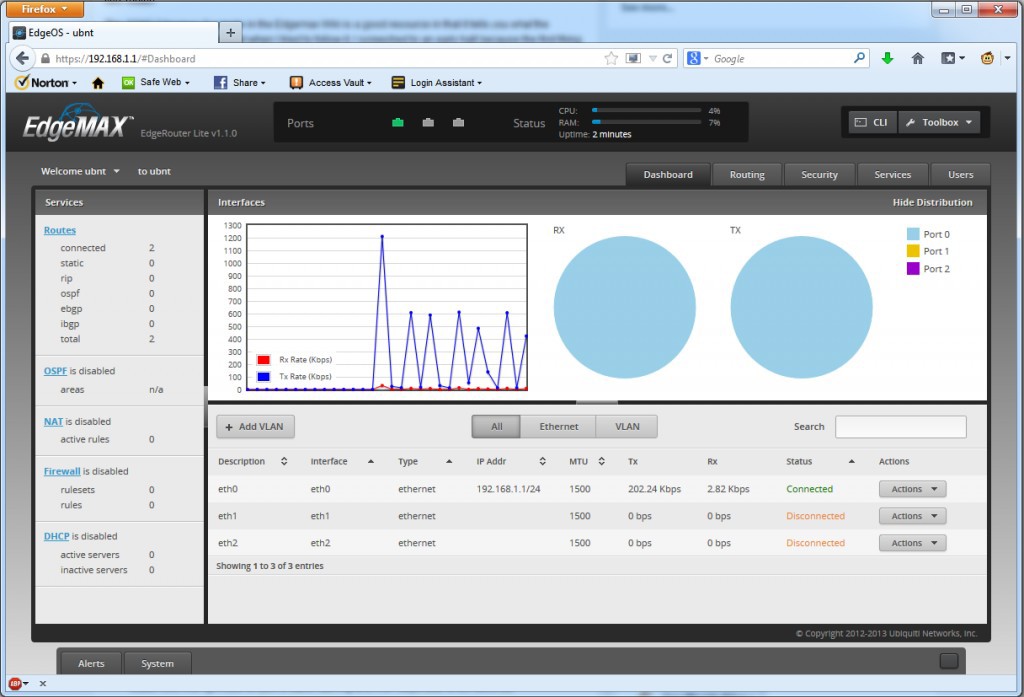This screenshot has width=1024, height=697.
Task: Click the green active port icon in the Ports panel
Action: coord(398,123)
